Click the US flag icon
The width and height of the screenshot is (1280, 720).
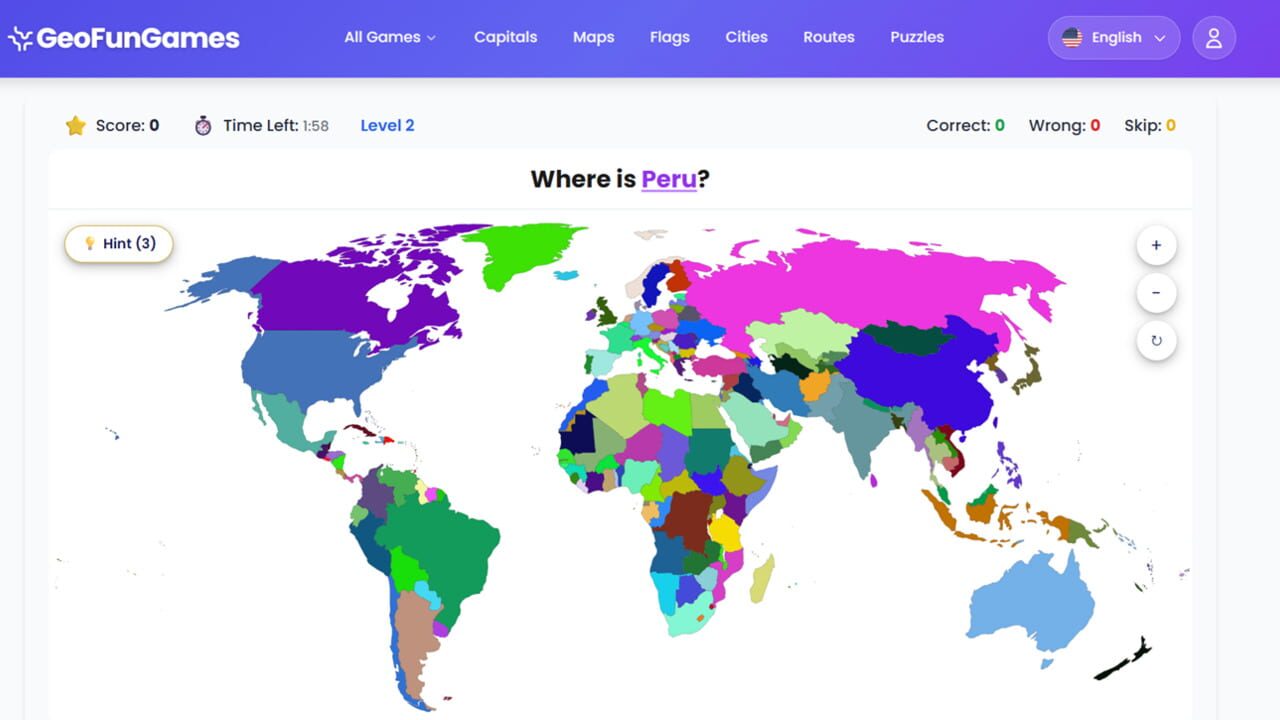(x=1072, y=38)
